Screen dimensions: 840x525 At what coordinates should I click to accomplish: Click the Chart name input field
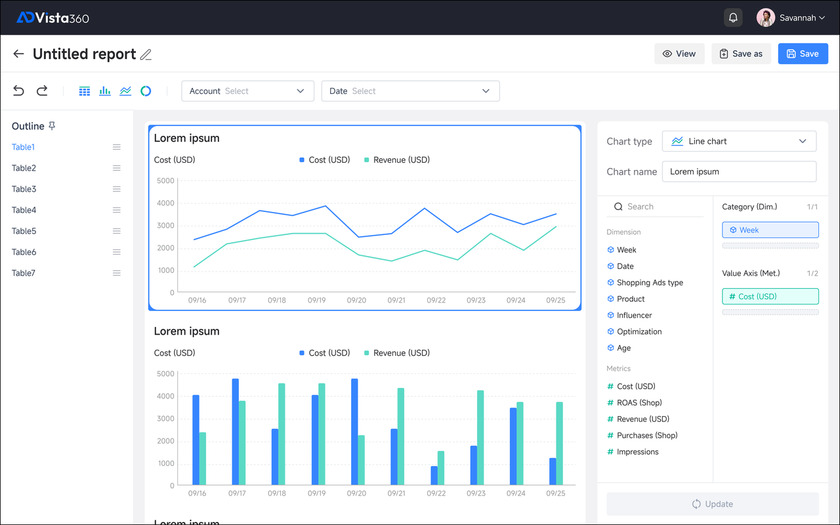(x=739, y=171)
